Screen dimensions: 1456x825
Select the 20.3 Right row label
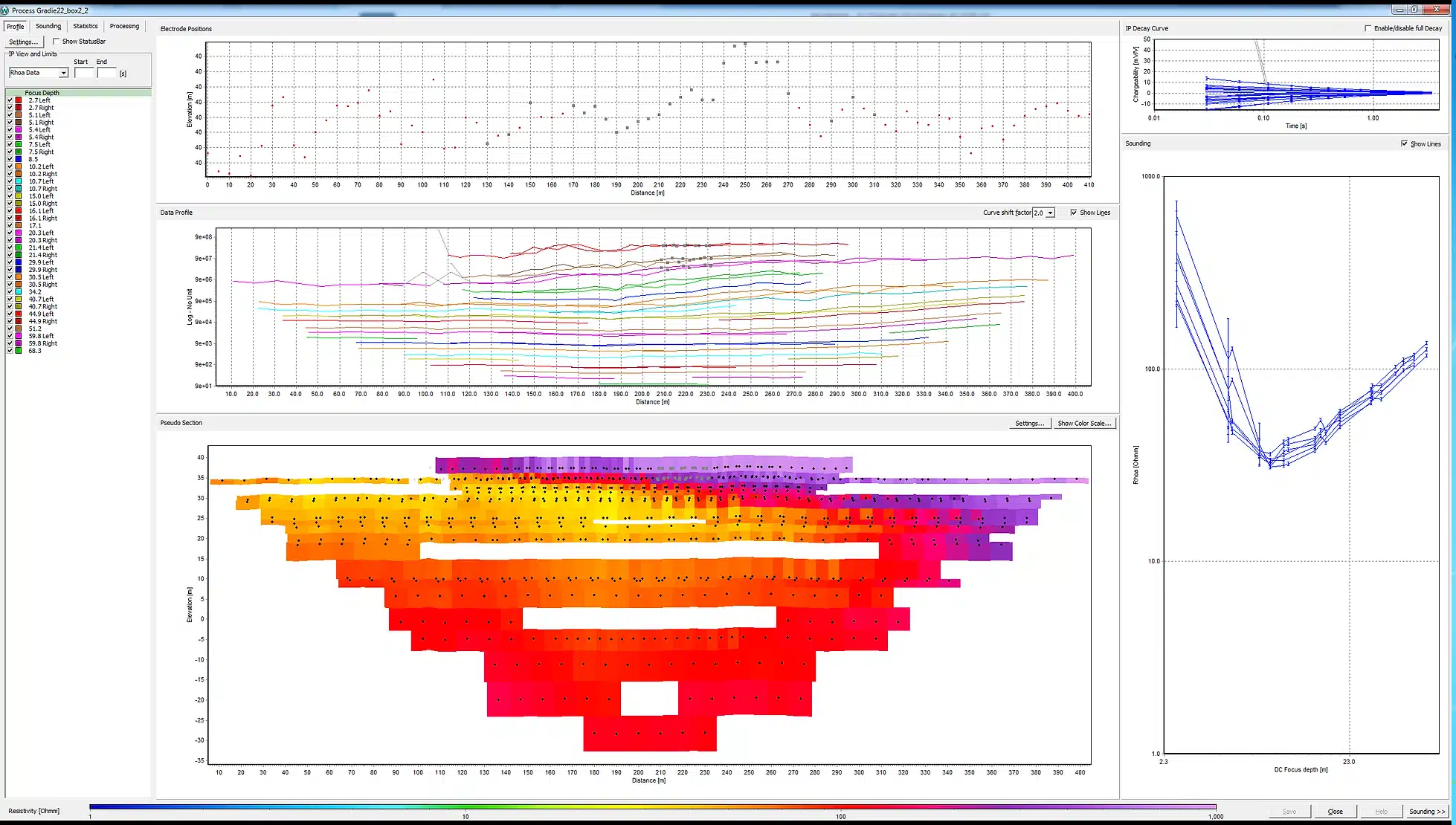(x=43, y=240)
